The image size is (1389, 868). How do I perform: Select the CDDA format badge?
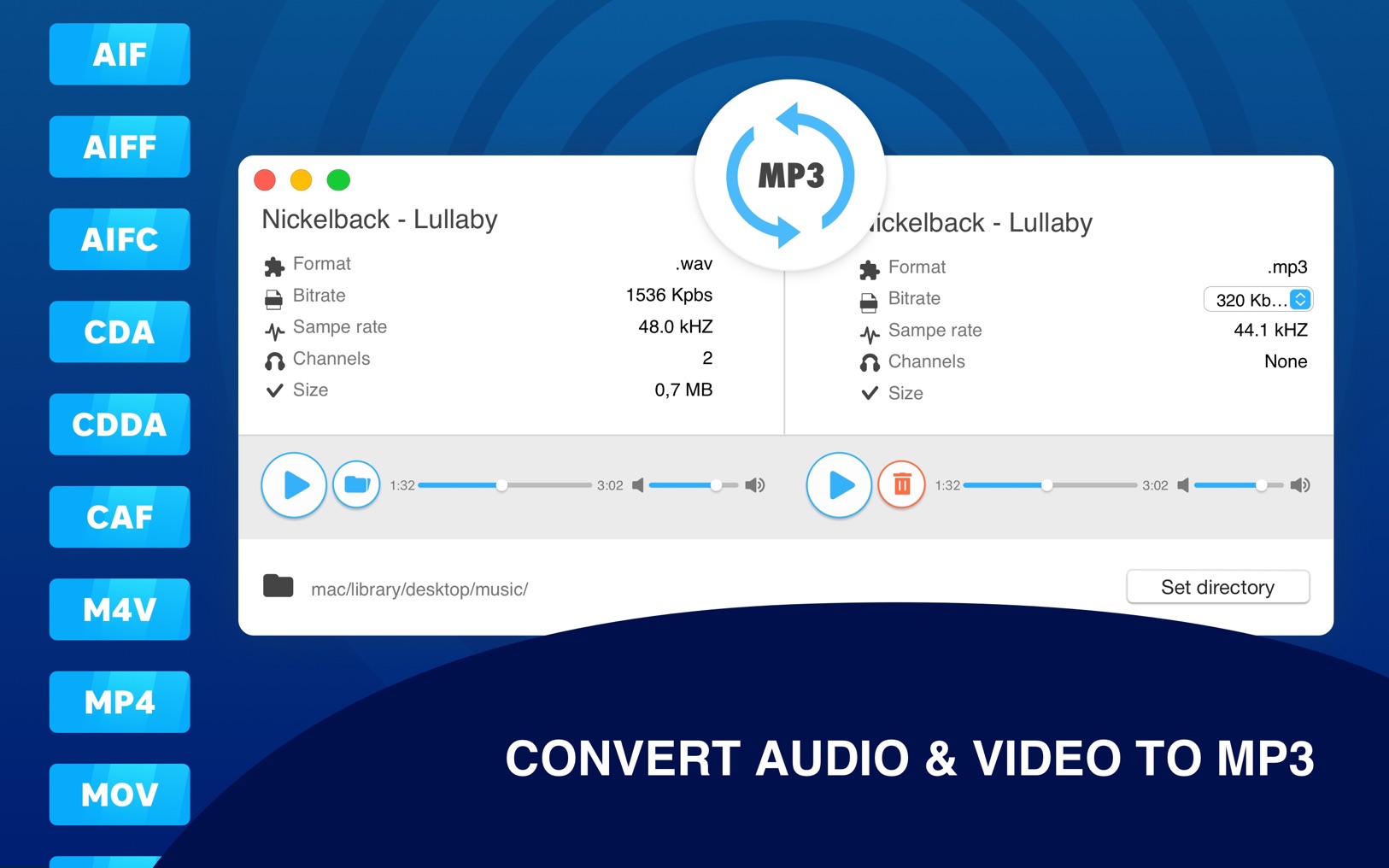coord(120,425)
